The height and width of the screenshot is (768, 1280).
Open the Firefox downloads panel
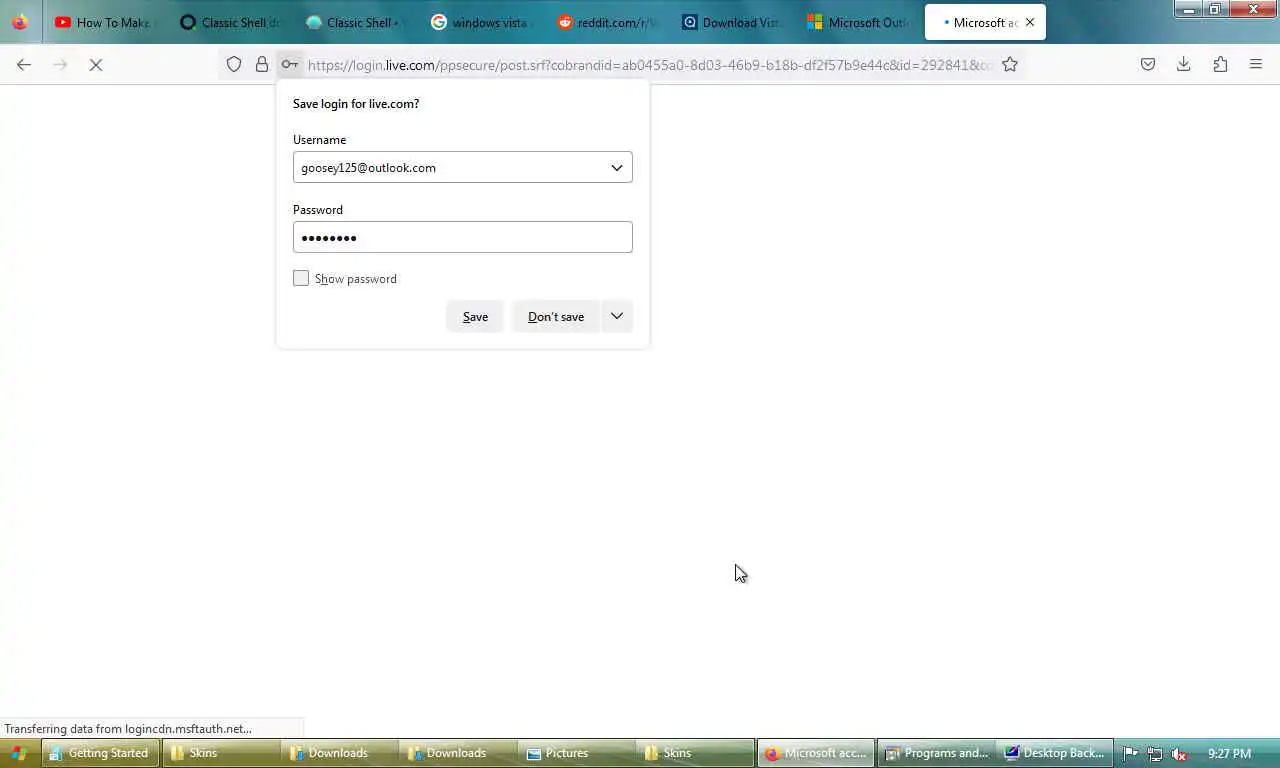[x=1184, y=64]
